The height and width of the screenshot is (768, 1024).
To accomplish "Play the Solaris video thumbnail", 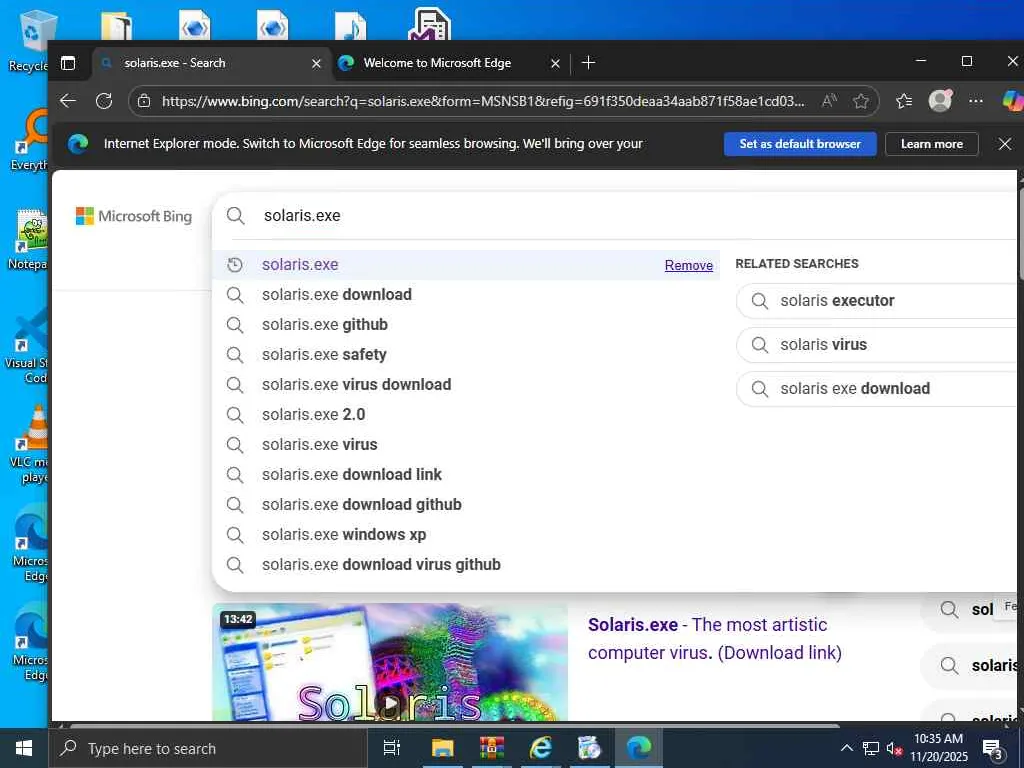I will [390, 662].
